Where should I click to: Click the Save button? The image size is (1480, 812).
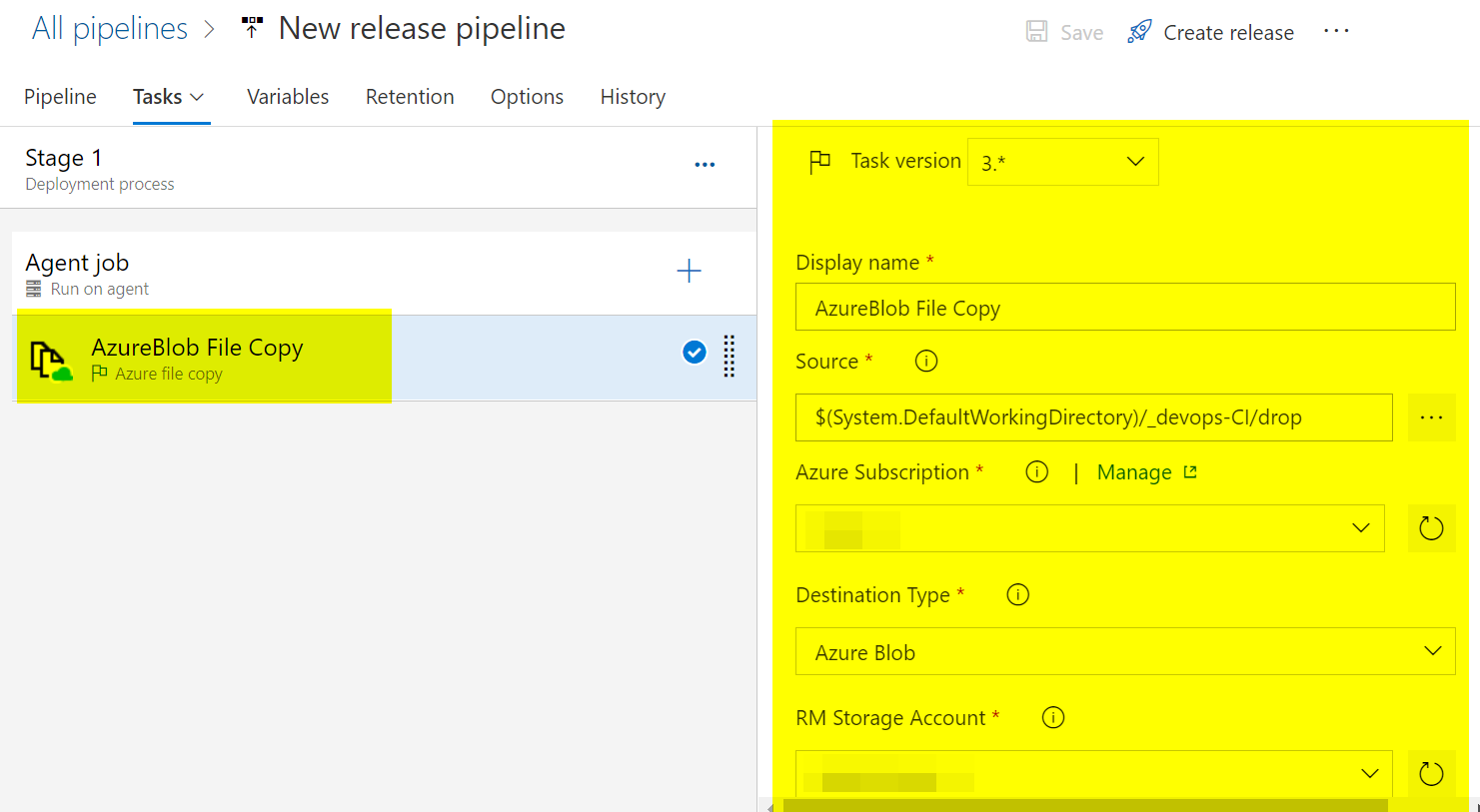coord(1065,32)
